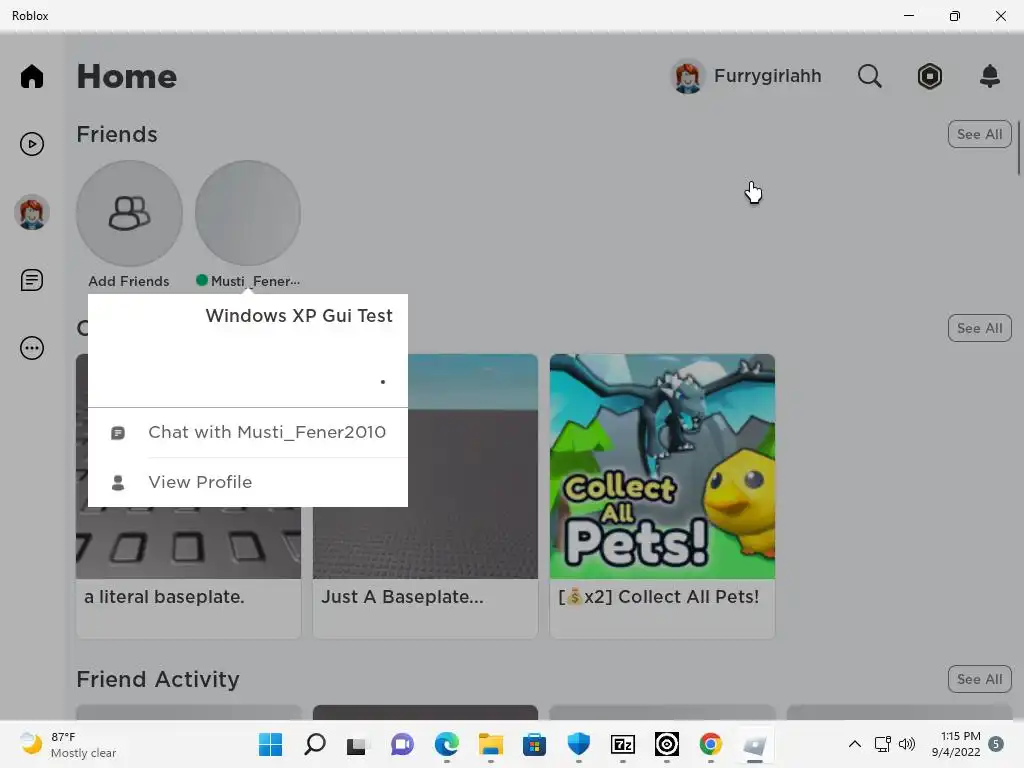
Task: Open Task View on the taskbar
Action: [x=358, y=744]
